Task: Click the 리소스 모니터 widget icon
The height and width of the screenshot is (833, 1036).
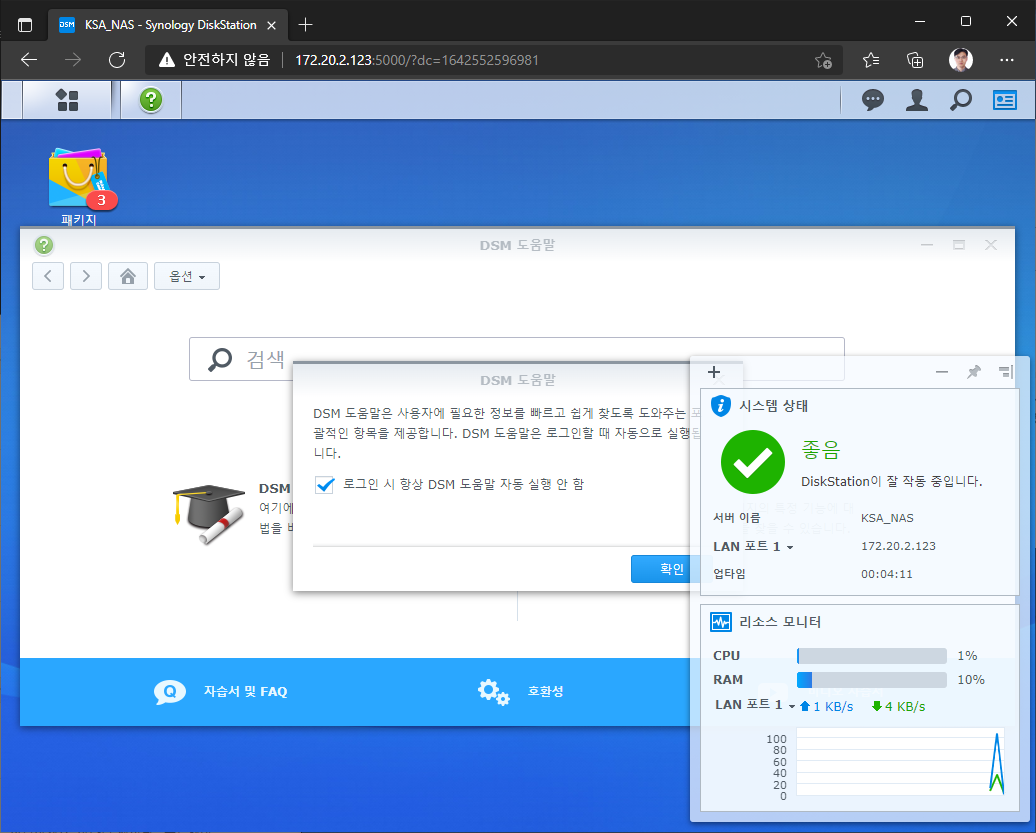Action: [720, 622]
